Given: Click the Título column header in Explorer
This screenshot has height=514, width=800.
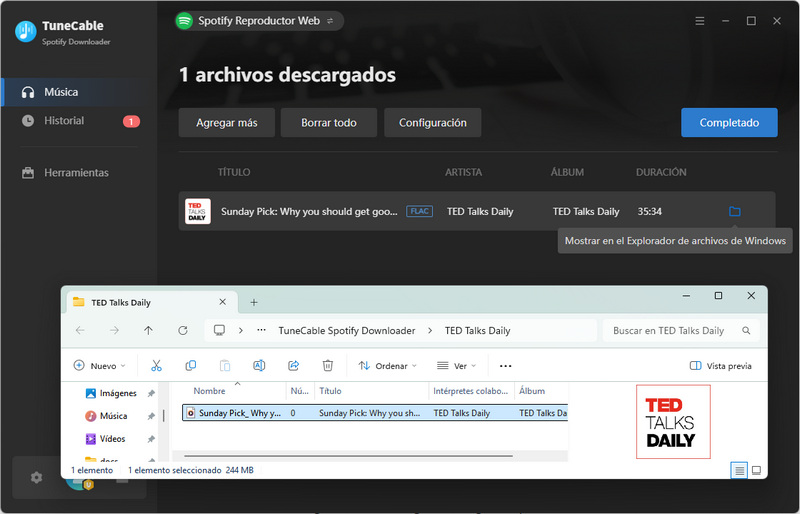Looking at the screenshot, I should click(x=330, y=391).
